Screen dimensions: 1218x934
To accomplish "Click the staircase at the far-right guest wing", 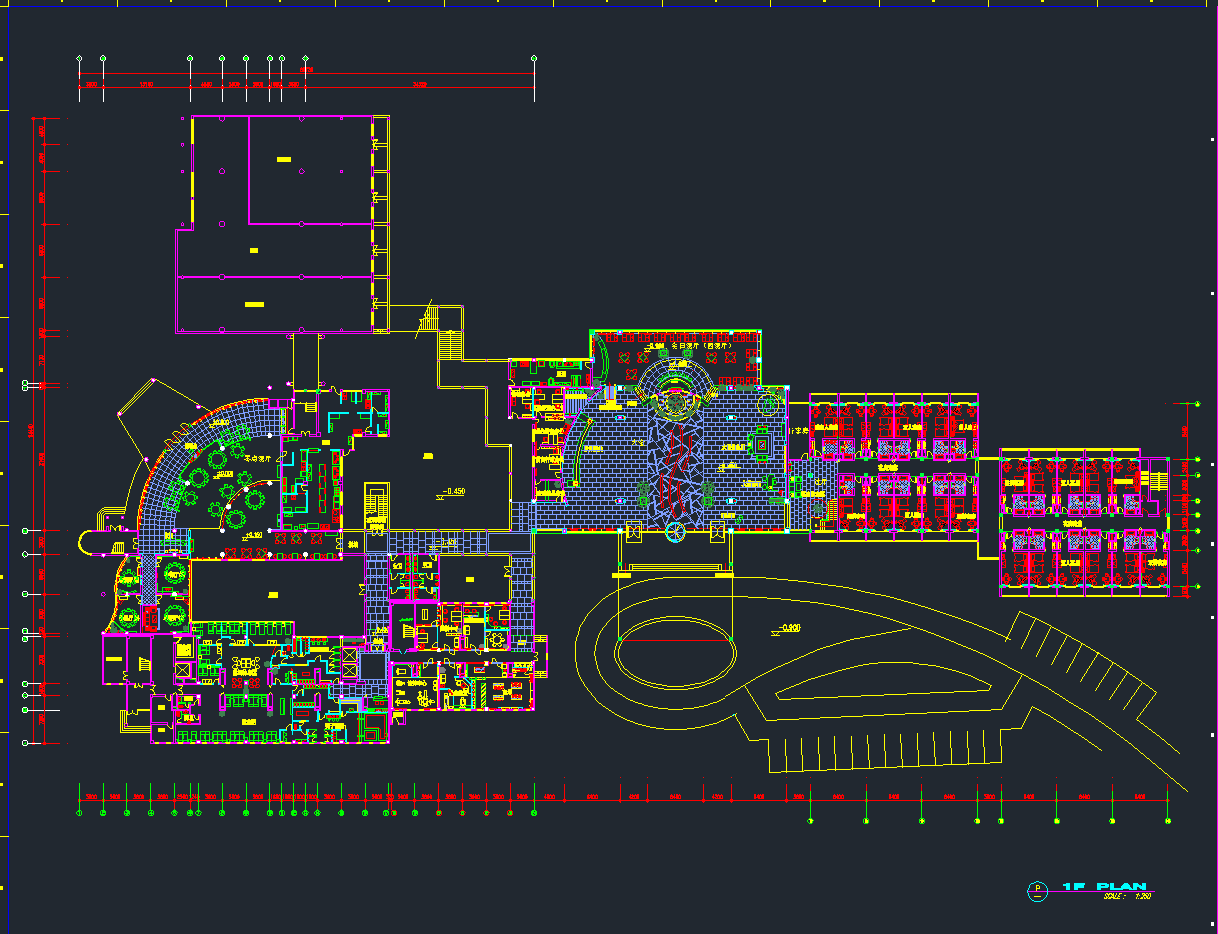I will (x=1157, y=479).
